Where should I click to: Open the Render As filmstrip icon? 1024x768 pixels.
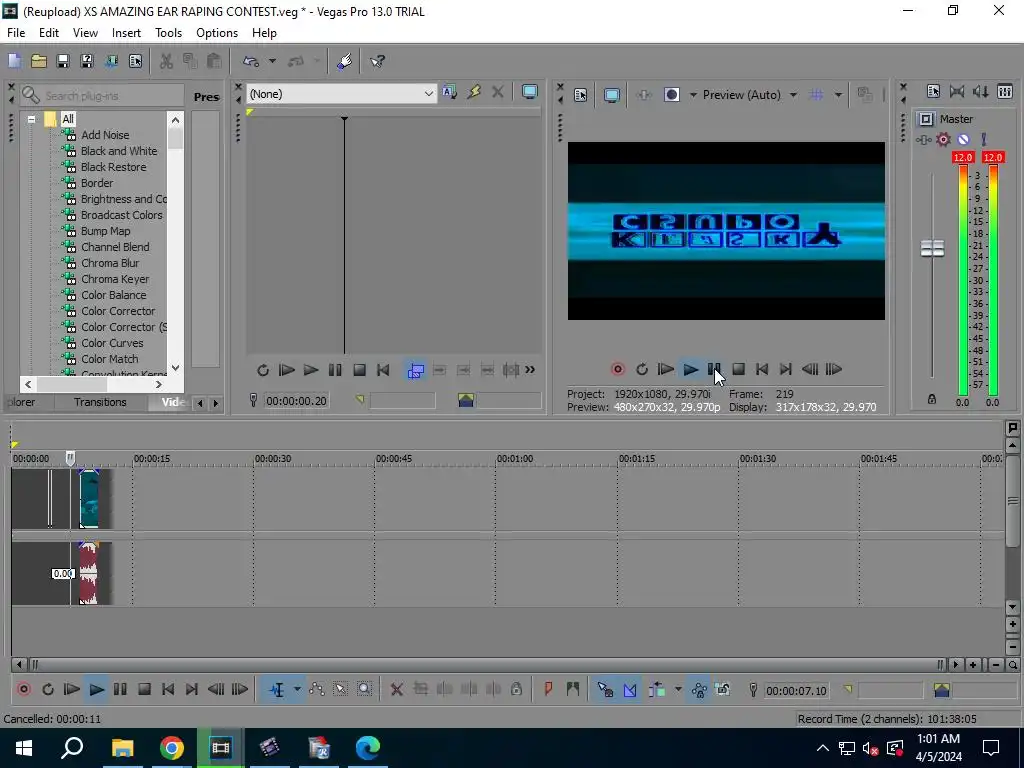coord(111,61)
